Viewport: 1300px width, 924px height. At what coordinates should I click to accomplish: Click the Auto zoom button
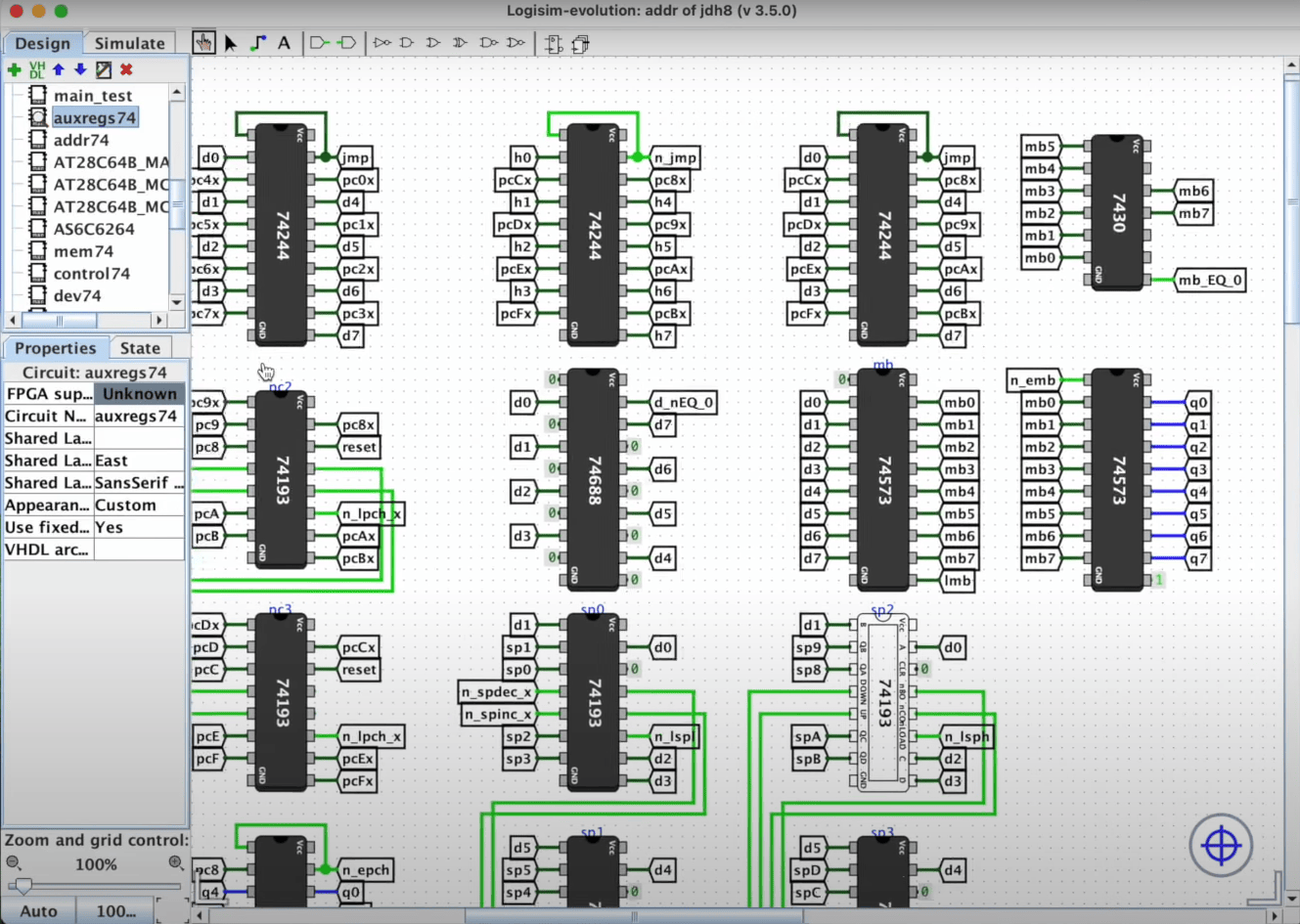coord(38,910)
